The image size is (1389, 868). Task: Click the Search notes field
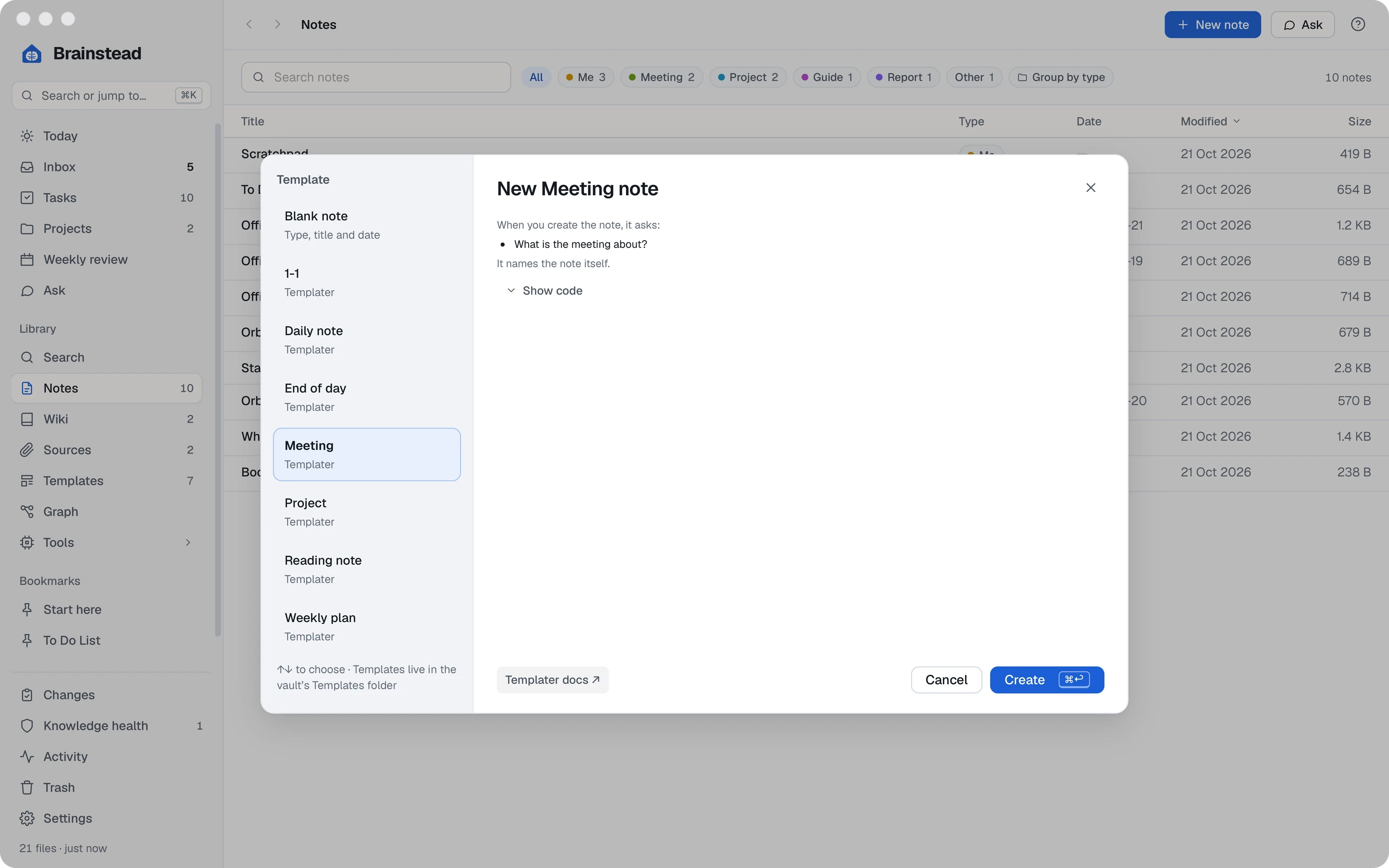(376, 78)
